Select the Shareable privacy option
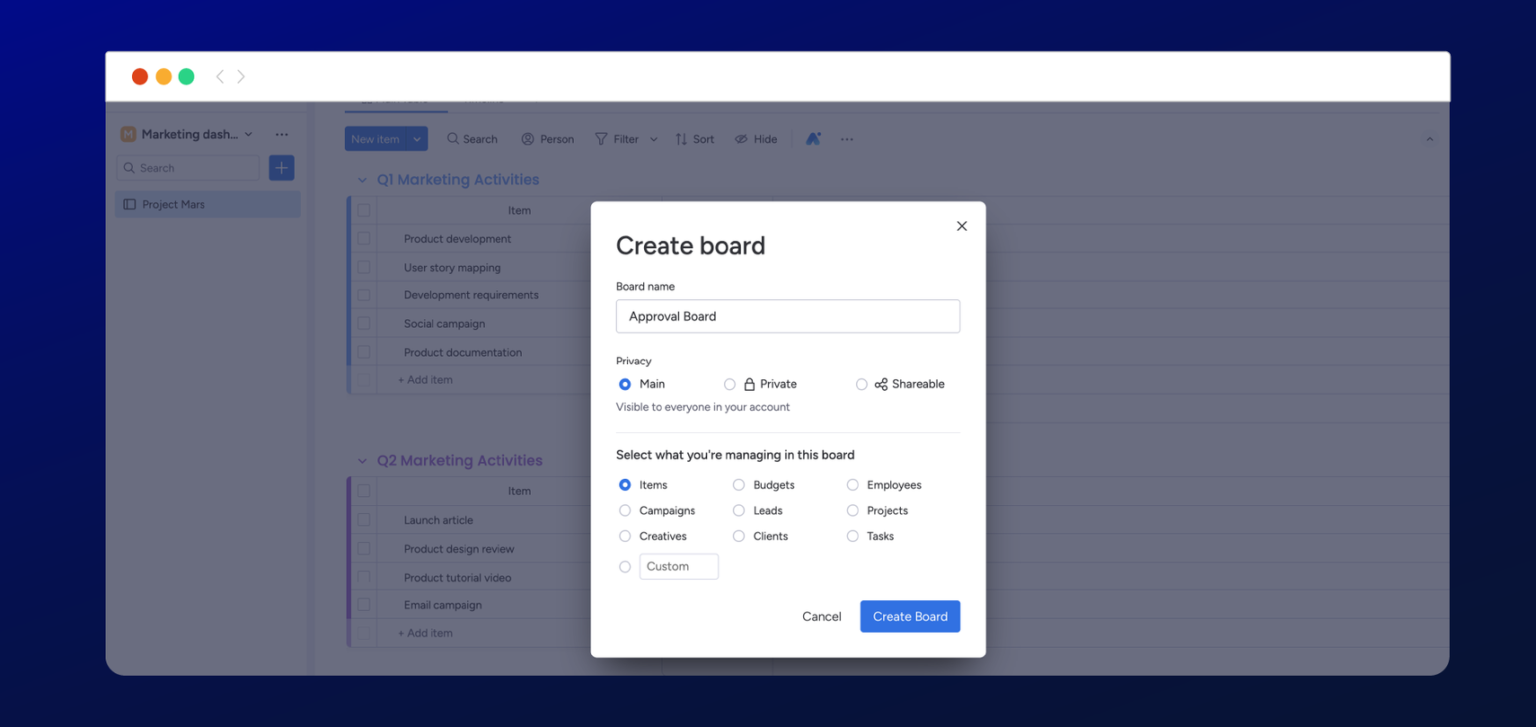 (x=862, y=384)
